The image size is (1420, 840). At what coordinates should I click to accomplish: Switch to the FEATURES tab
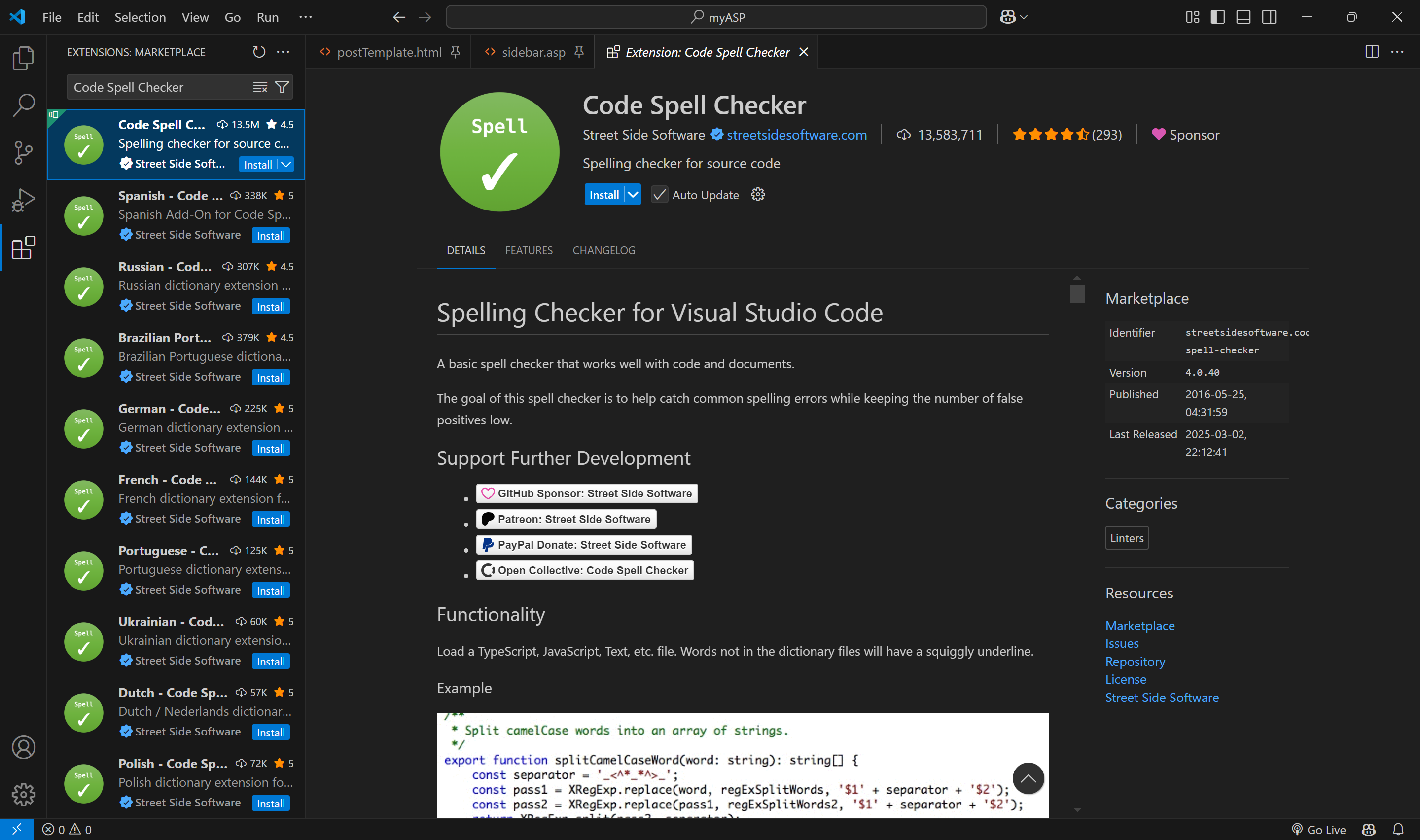529,250
